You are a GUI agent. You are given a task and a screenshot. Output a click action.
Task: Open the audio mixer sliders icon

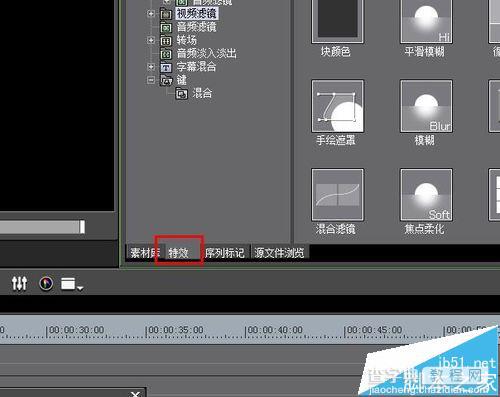(x=19, y=284)
